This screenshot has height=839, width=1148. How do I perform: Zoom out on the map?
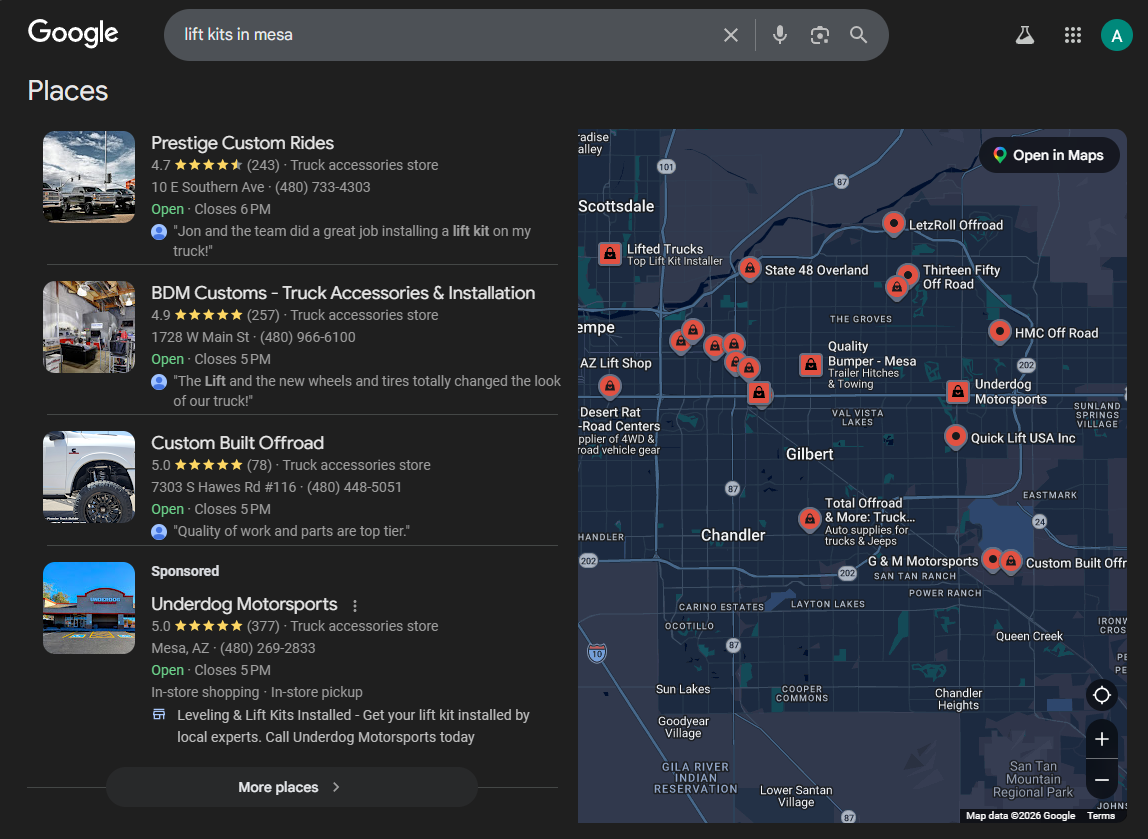coord(1102,780)
